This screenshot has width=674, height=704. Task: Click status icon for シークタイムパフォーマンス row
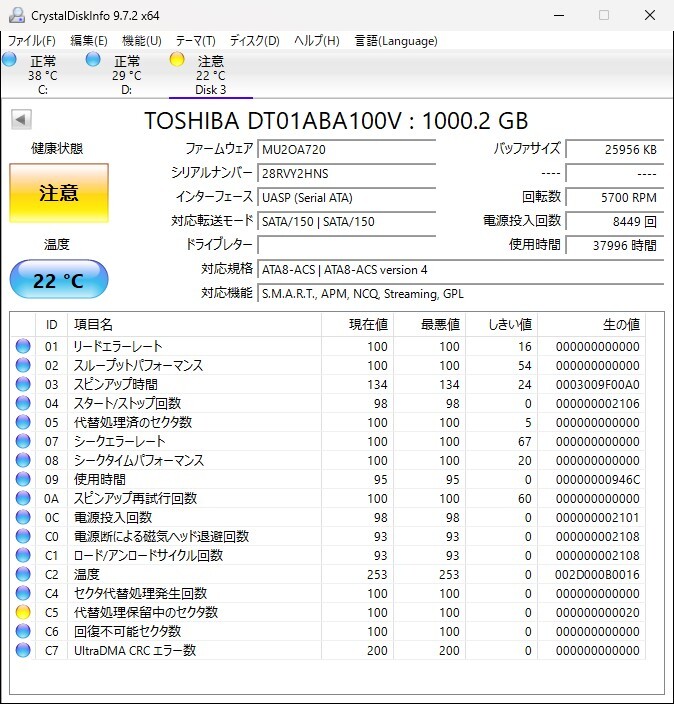pyautogui.click(x=23, y=460)
